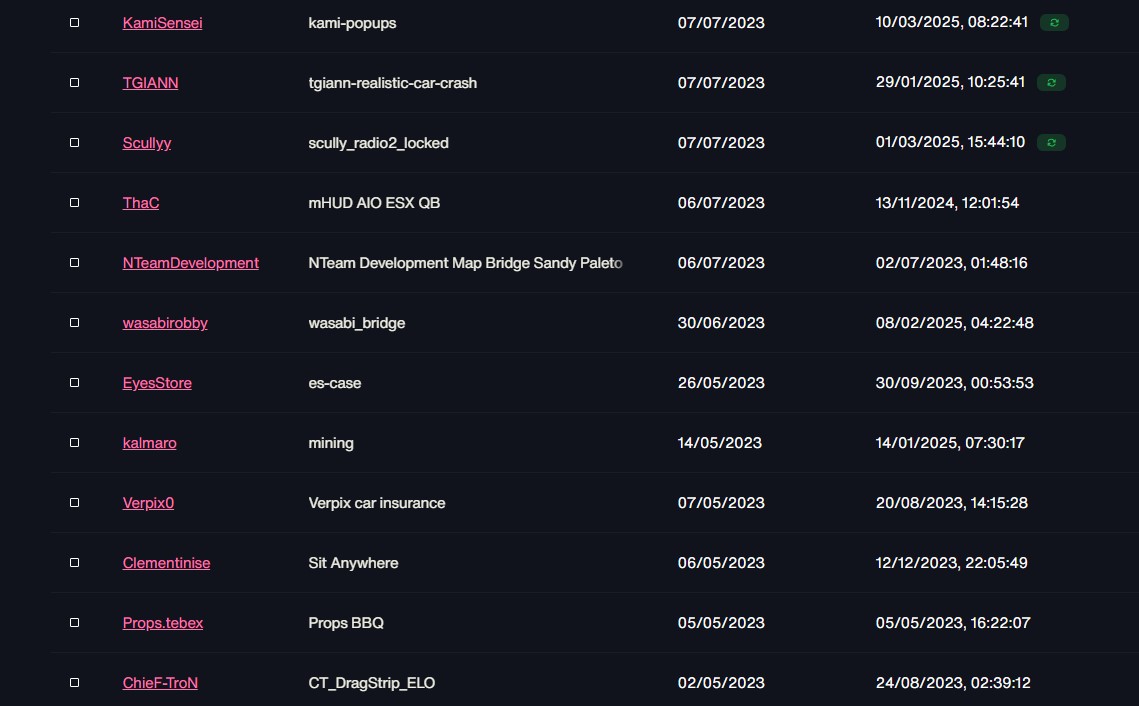Click NTeam Development Map Bridge Sandy Paleto
1139x706 pixels.
(466, 263)
